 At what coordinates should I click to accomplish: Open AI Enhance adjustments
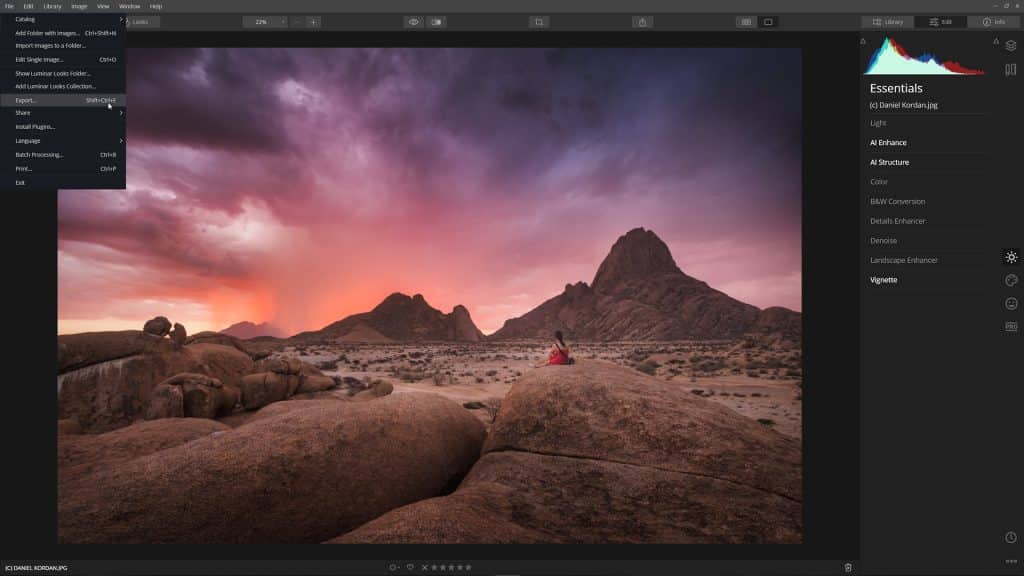tap(886, 142)
